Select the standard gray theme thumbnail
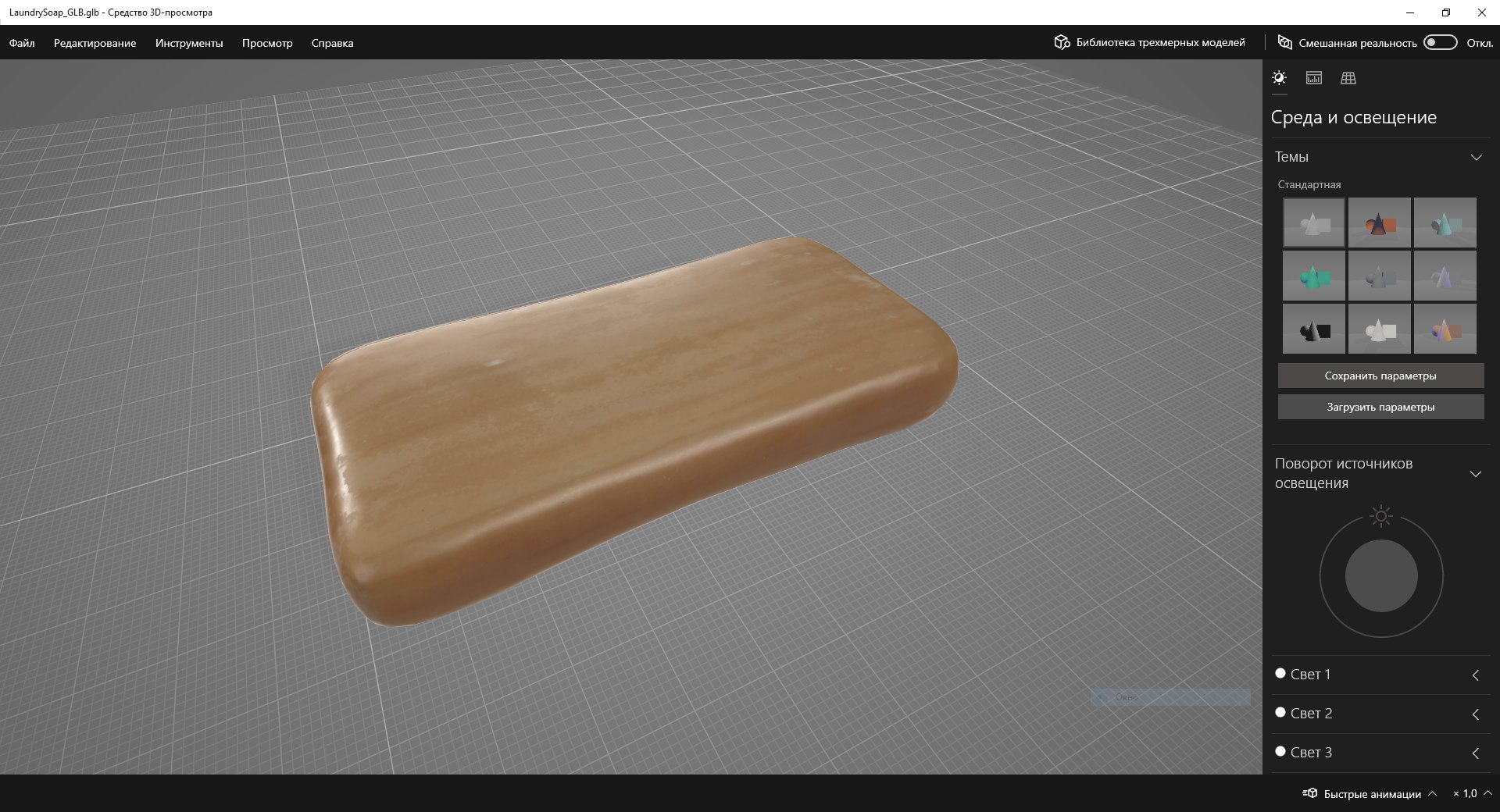This screenshot has height=812, width=1500. tap(1314, 223)
